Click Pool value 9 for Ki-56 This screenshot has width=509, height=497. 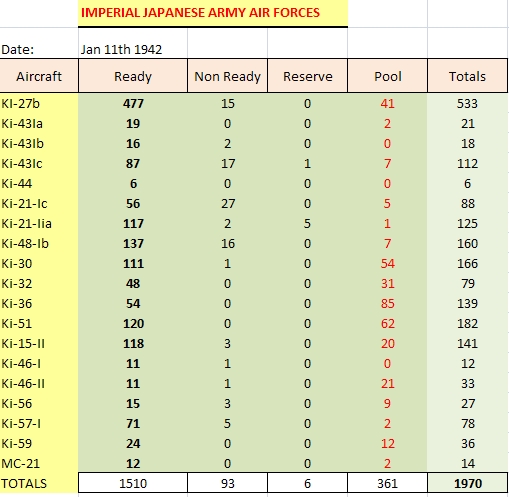[x=387, y=404]
